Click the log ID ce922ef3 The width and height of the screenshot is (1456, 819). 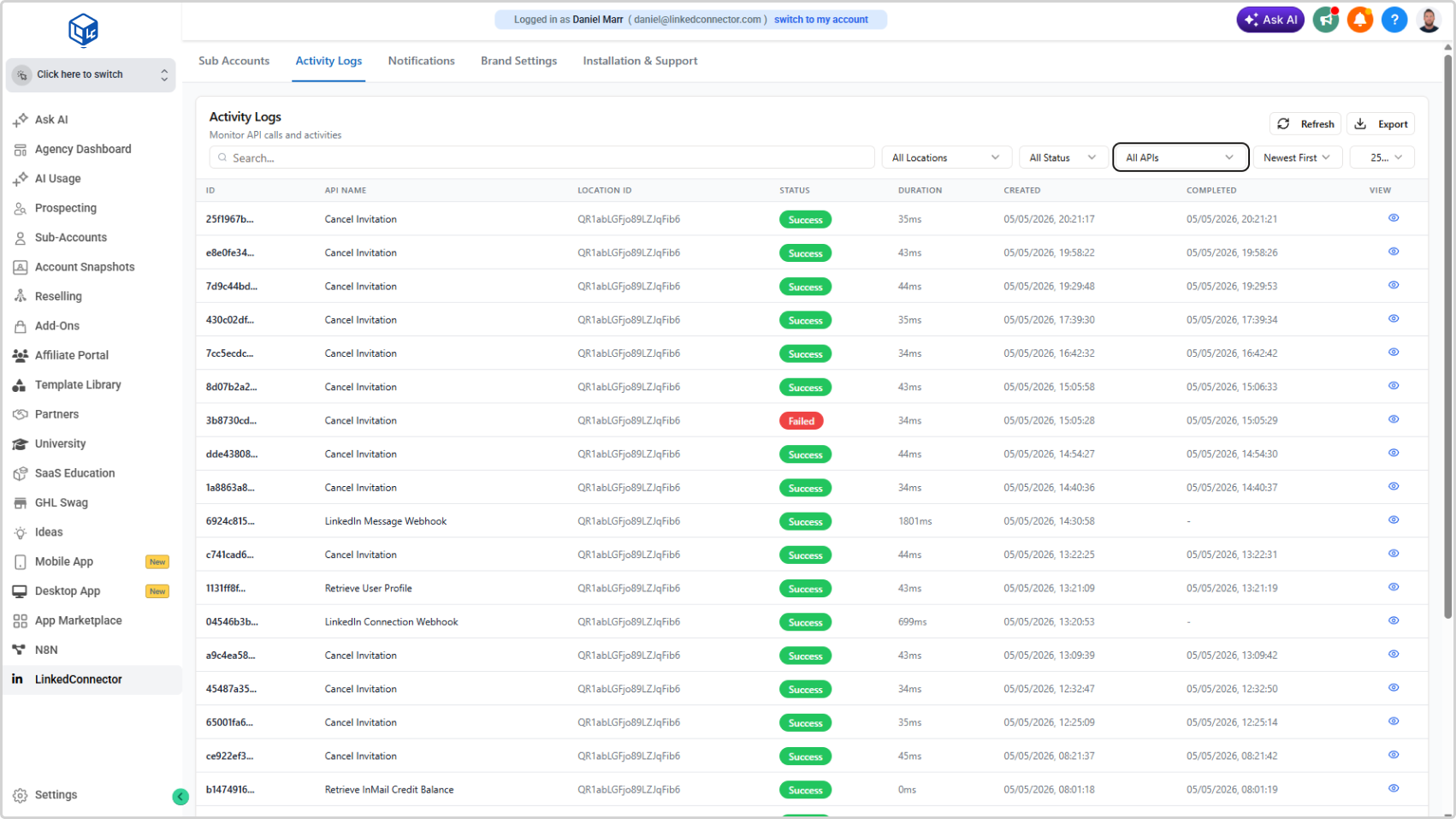click(x=229, y=757)
